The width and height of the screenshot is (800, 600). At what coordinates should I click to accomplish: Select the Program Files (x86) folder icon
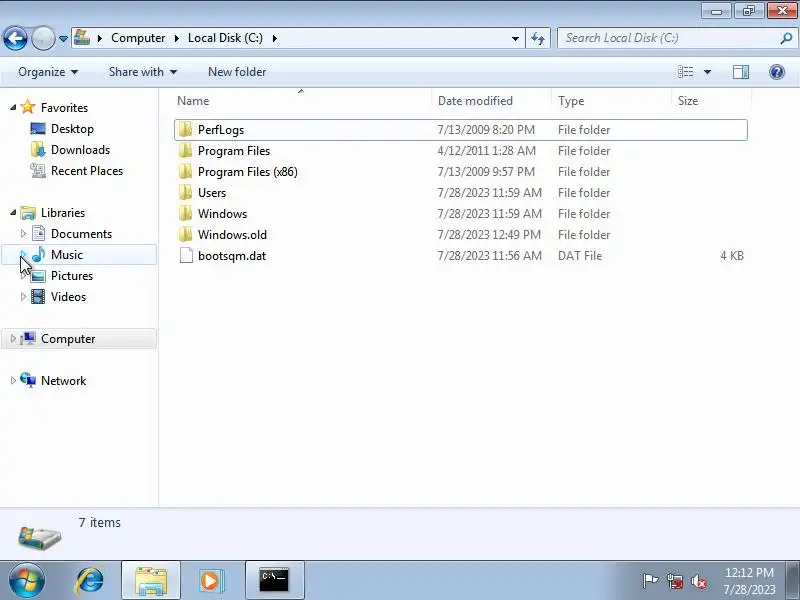(x=186, y=171)
